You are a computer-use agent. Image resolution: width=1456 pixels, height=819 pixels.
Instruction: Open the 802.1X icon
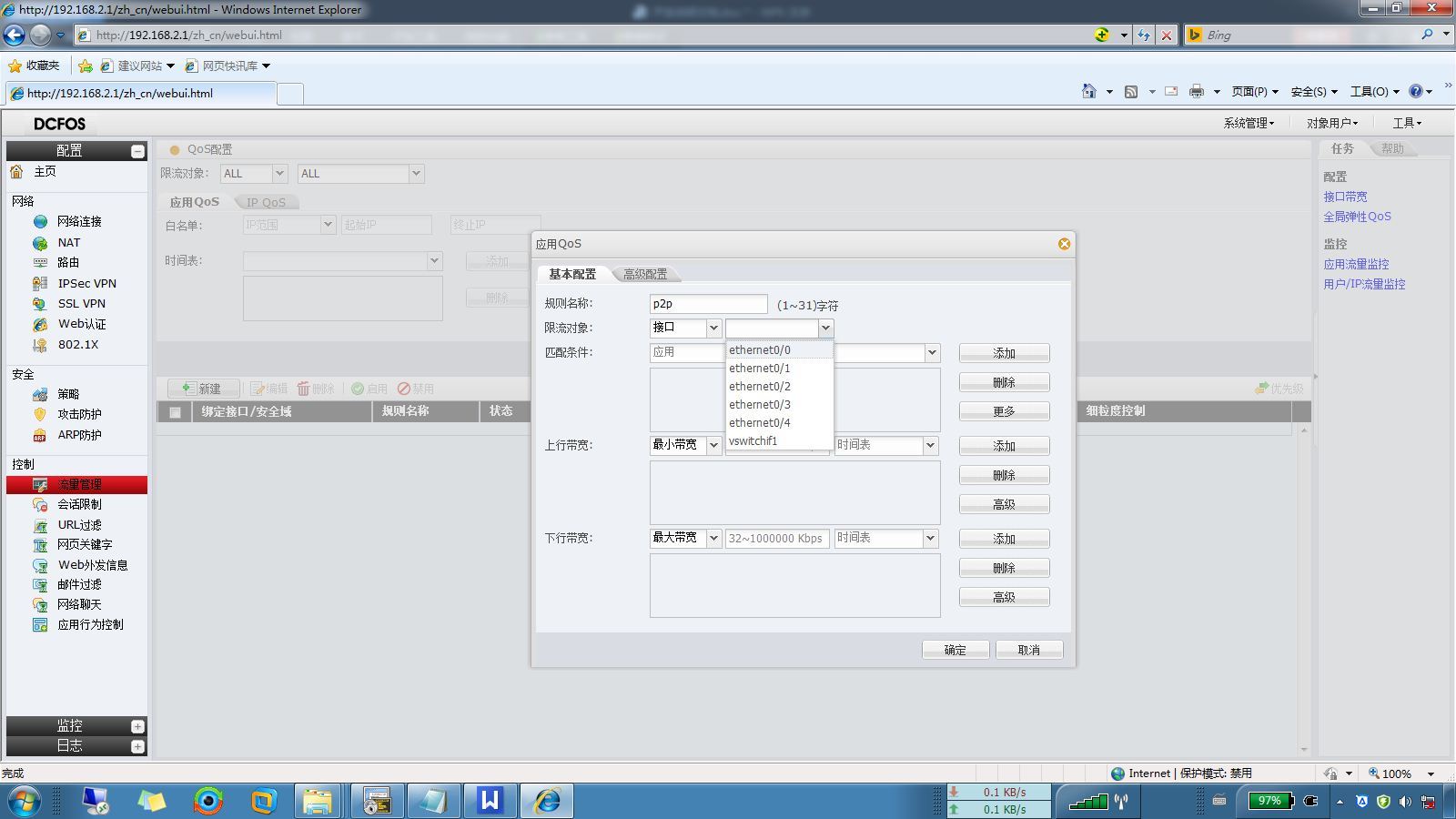click(x=40, y=345)
